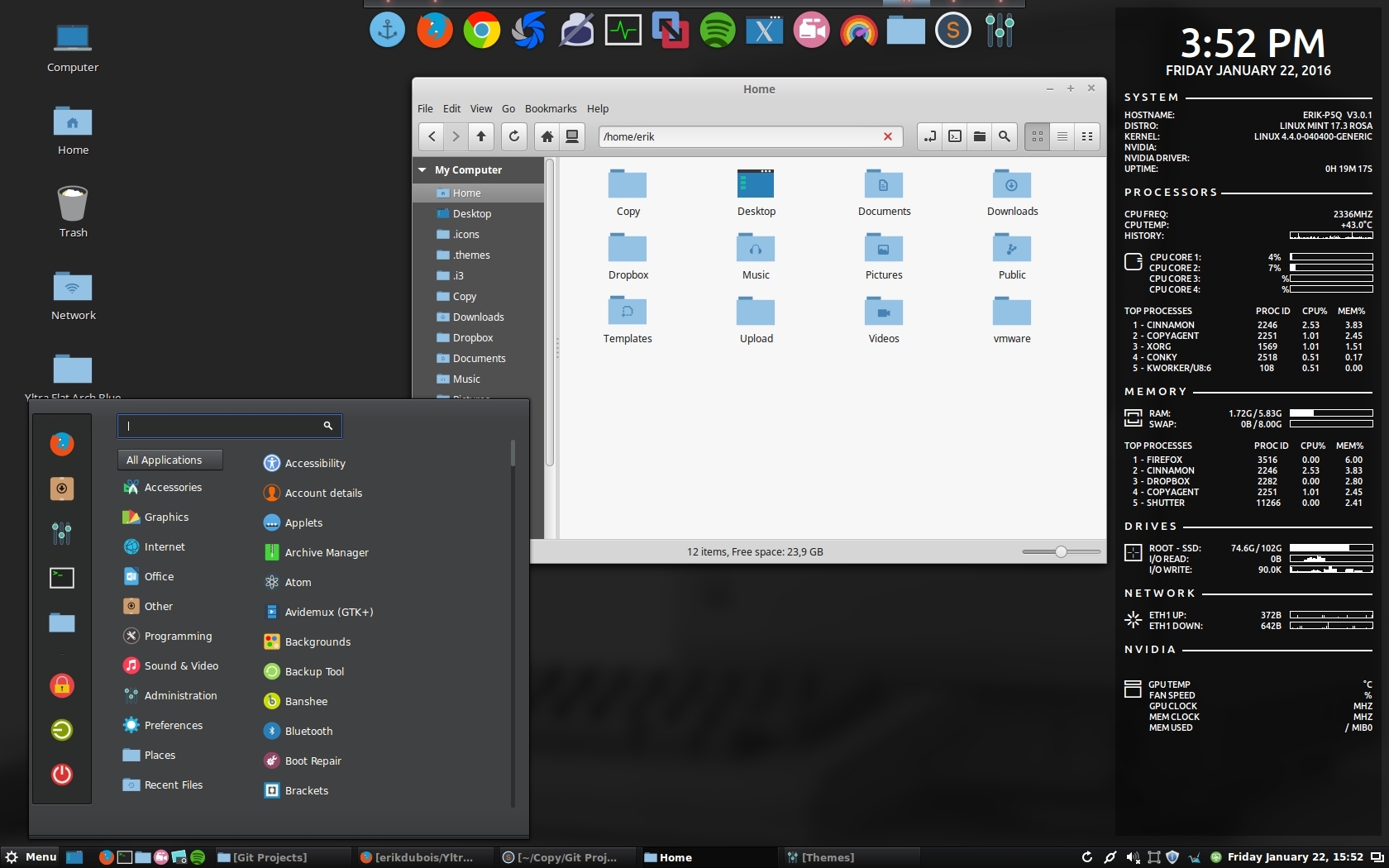Click the application list scrollbar in menu
Screen dimensions: 1389x868
(513, 454)
